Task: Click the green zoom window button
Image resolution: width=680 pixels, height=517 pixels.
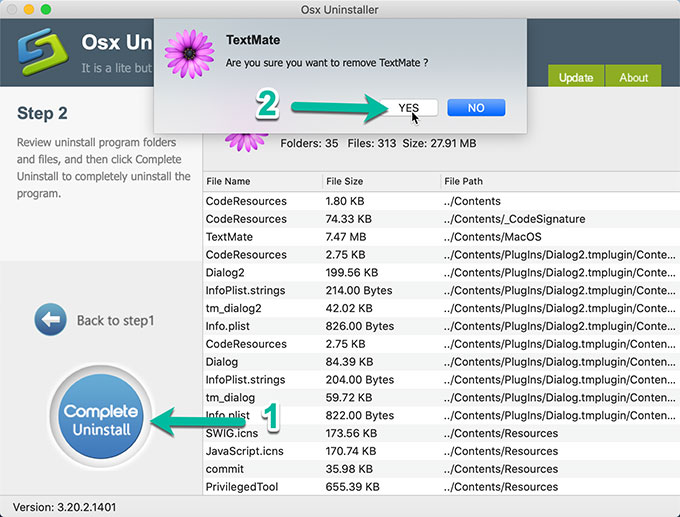Action: 46,9
